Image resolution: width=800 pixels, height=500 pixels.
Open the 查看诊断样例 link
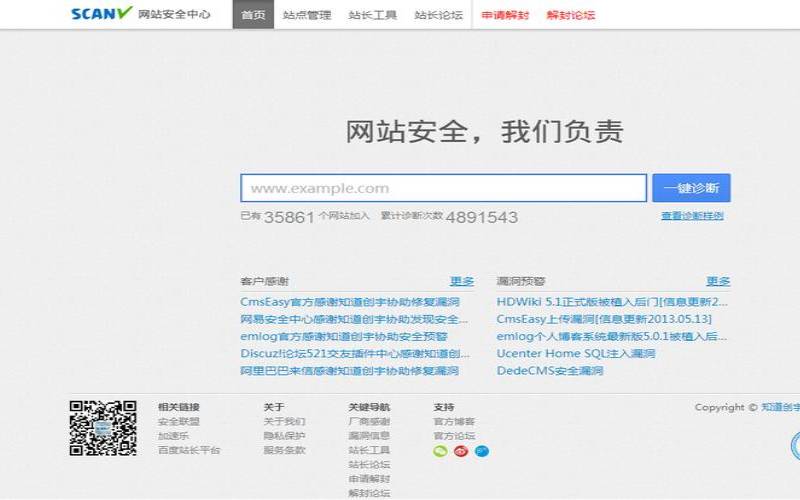(x=692, y=216)
